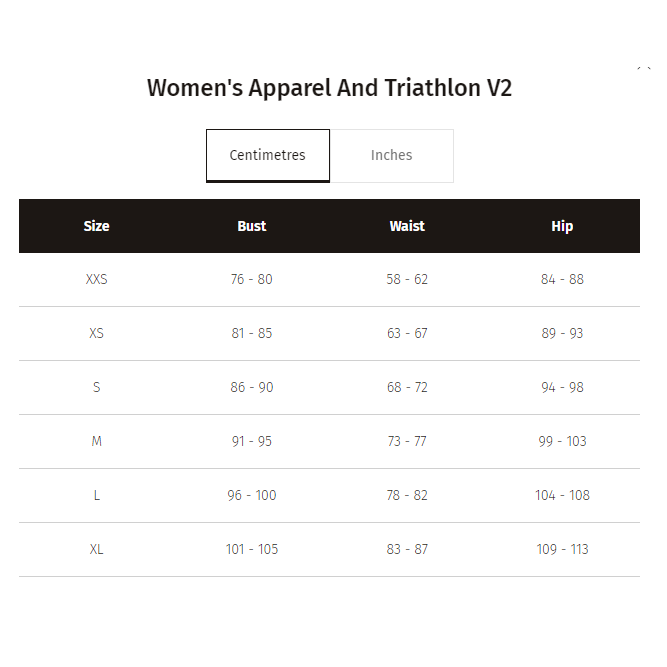
Task: Click the XXS bust value 76 - 80
Action: 252,279
